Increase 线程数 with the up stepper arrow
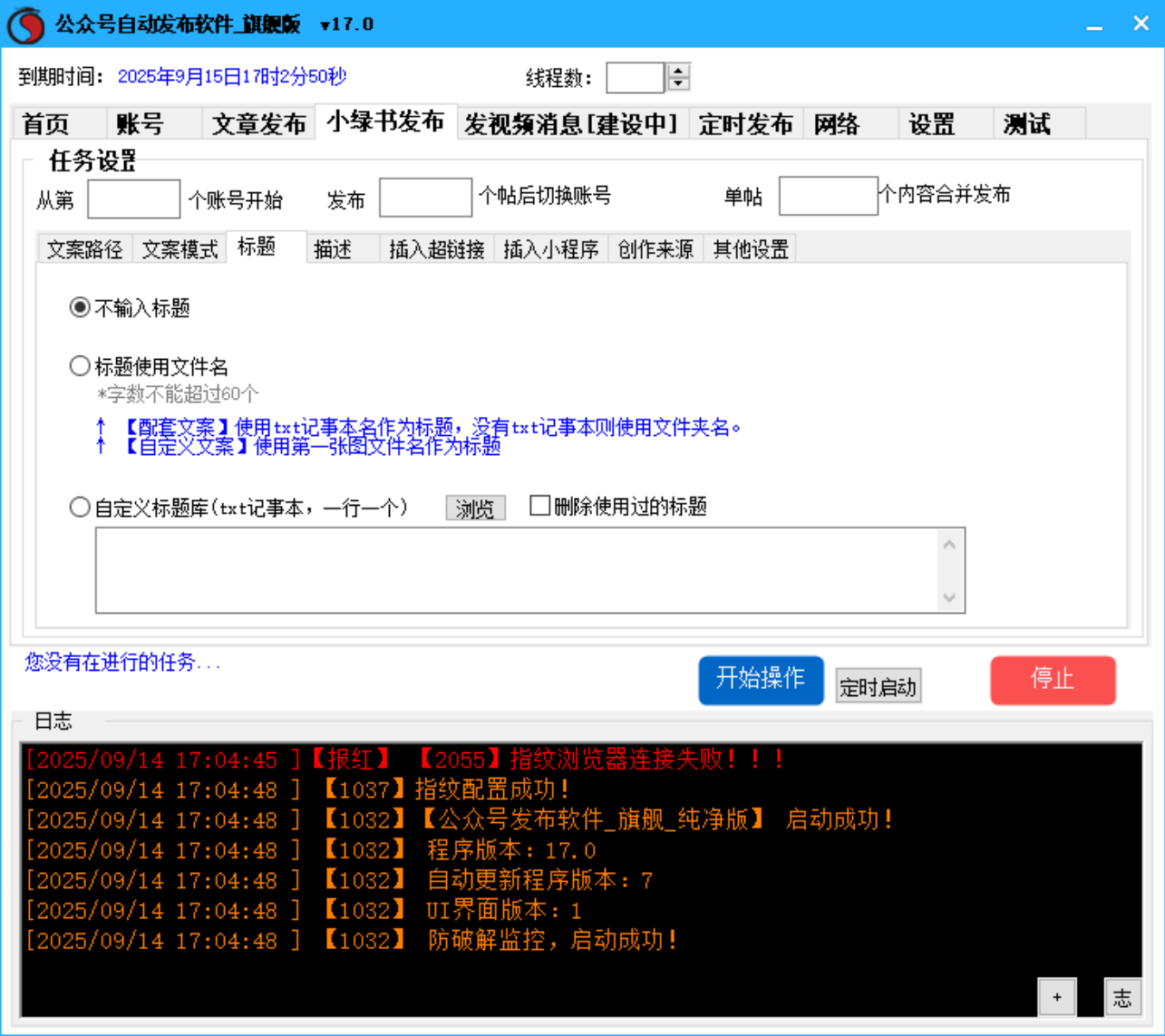The height and width of the screenshot is (1036, 1165). (678, 72)
